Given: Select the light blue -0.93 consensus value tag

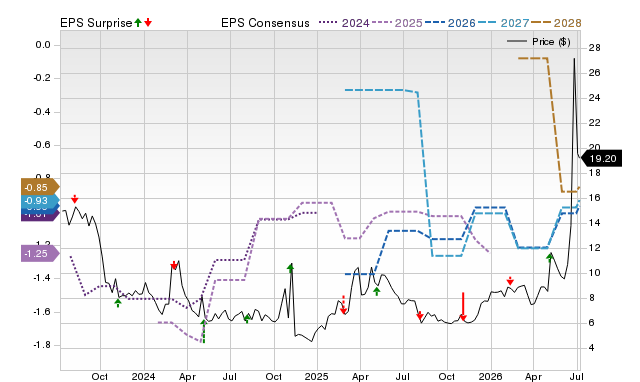Looking at the screenshot, I should coord(40,201).
